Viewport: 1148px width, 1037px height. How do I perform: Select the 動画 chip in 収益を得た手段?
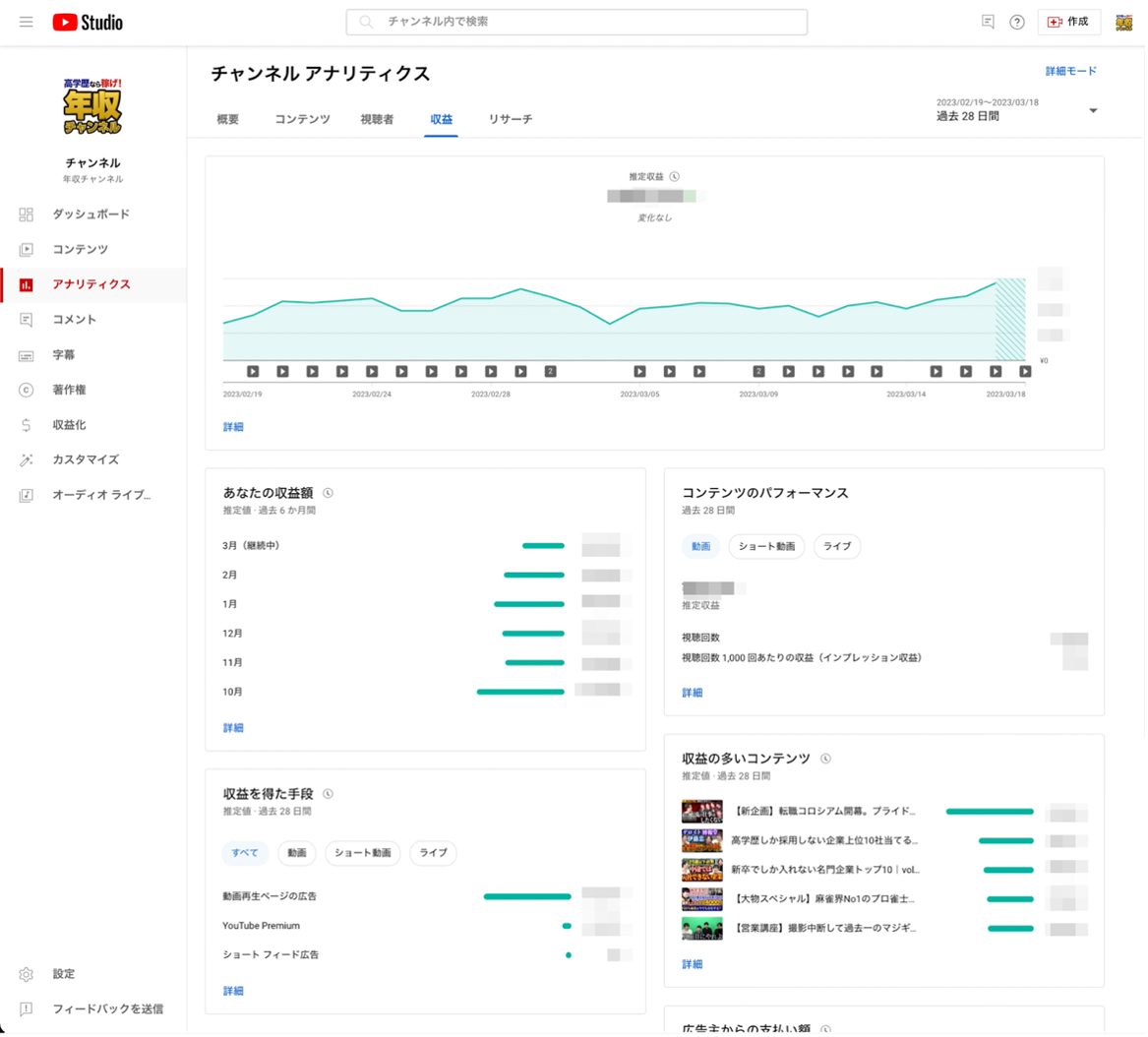click(x=297, y=853)
